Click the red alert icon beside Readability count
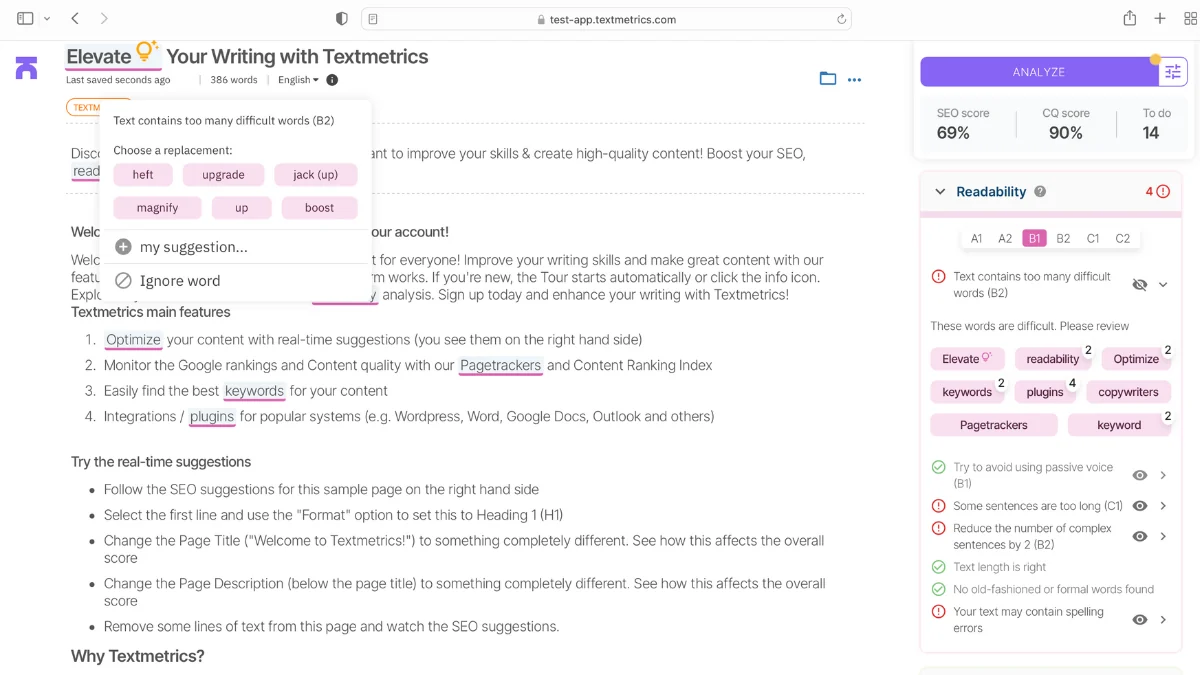 1163,191
